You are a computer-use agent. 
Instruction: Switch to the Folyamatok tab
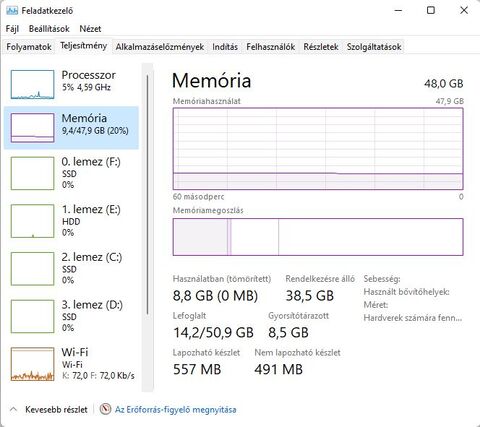29,47
